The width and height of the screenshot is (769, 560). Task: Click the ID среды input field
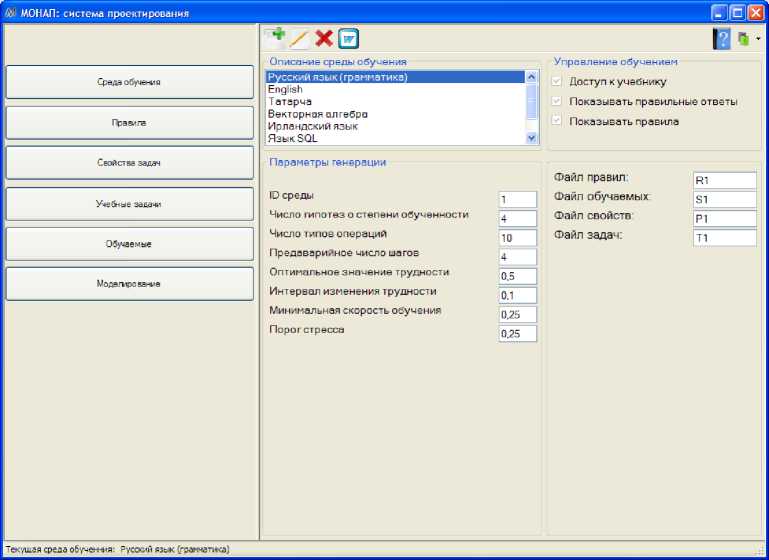point(517,200)
